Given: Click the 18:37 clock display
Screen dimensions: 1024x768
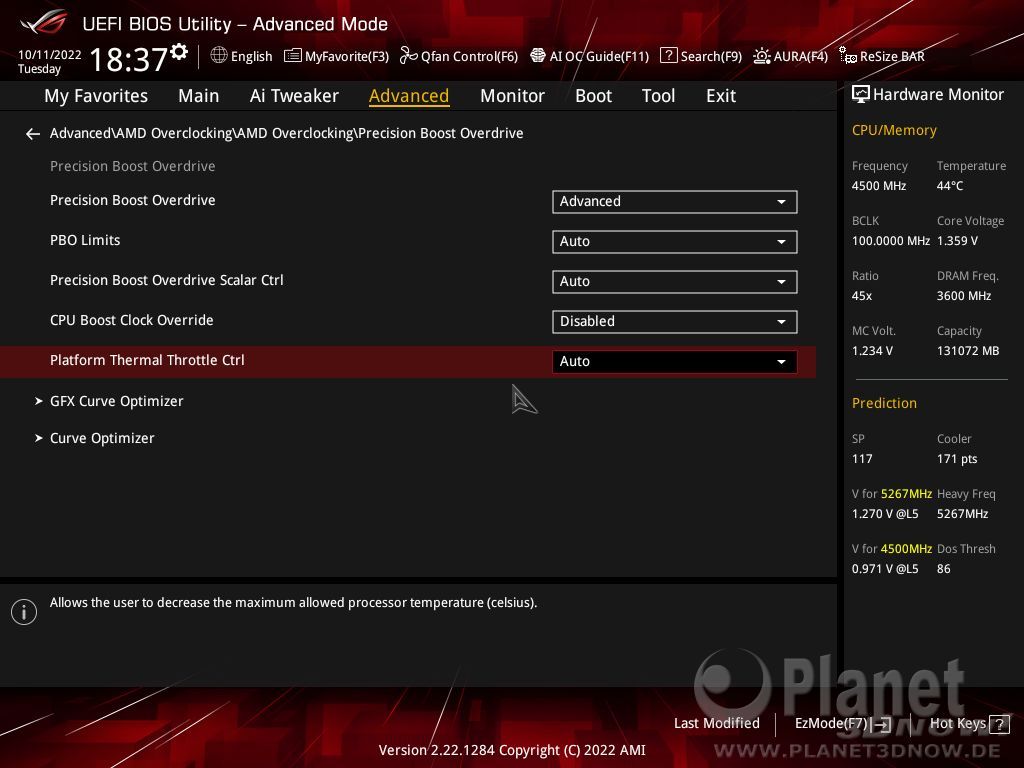Looking at the screenshot, I should point(129,59).
